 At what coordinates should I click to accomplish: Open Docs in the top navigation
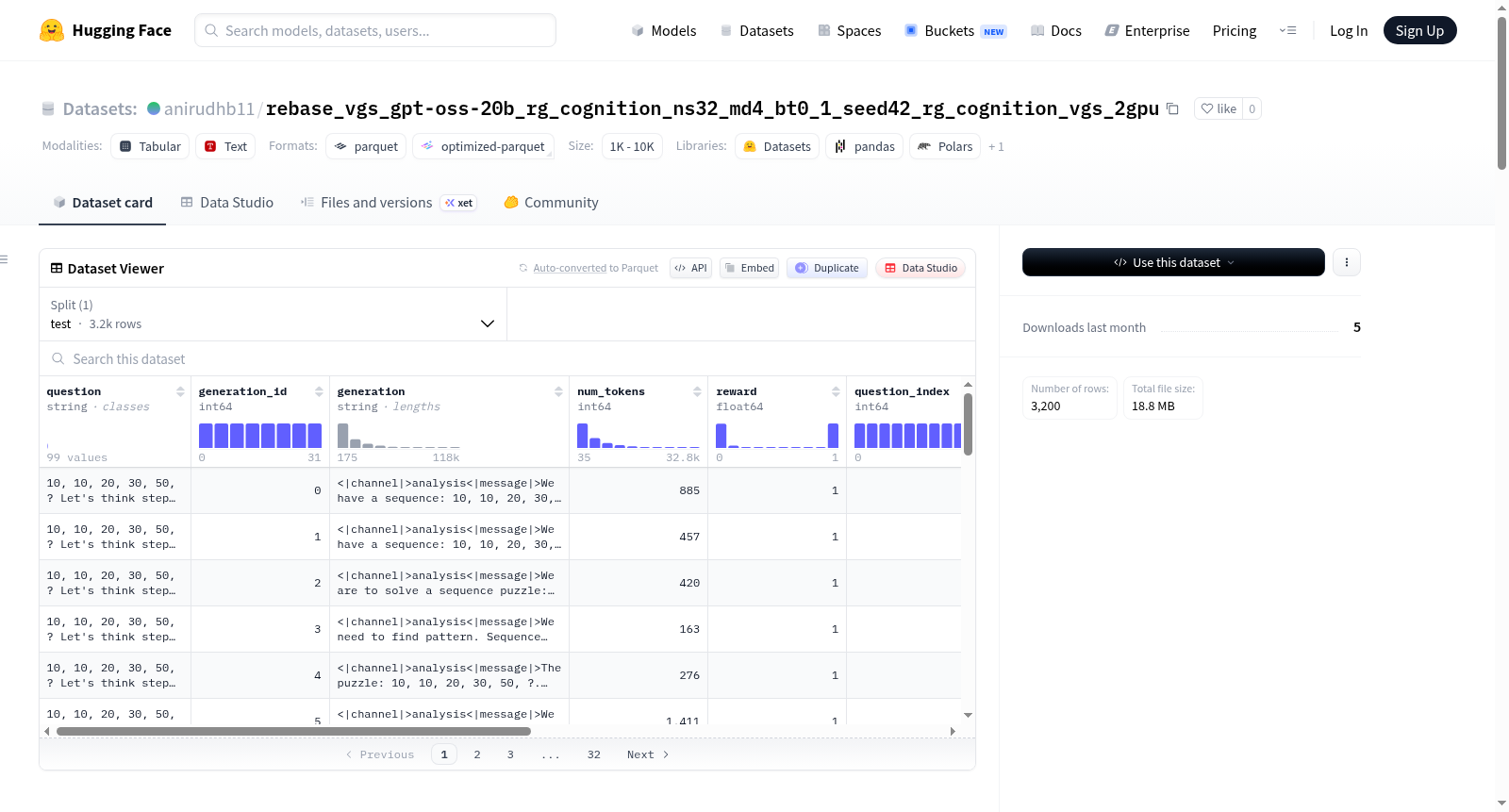point(1056,31)
